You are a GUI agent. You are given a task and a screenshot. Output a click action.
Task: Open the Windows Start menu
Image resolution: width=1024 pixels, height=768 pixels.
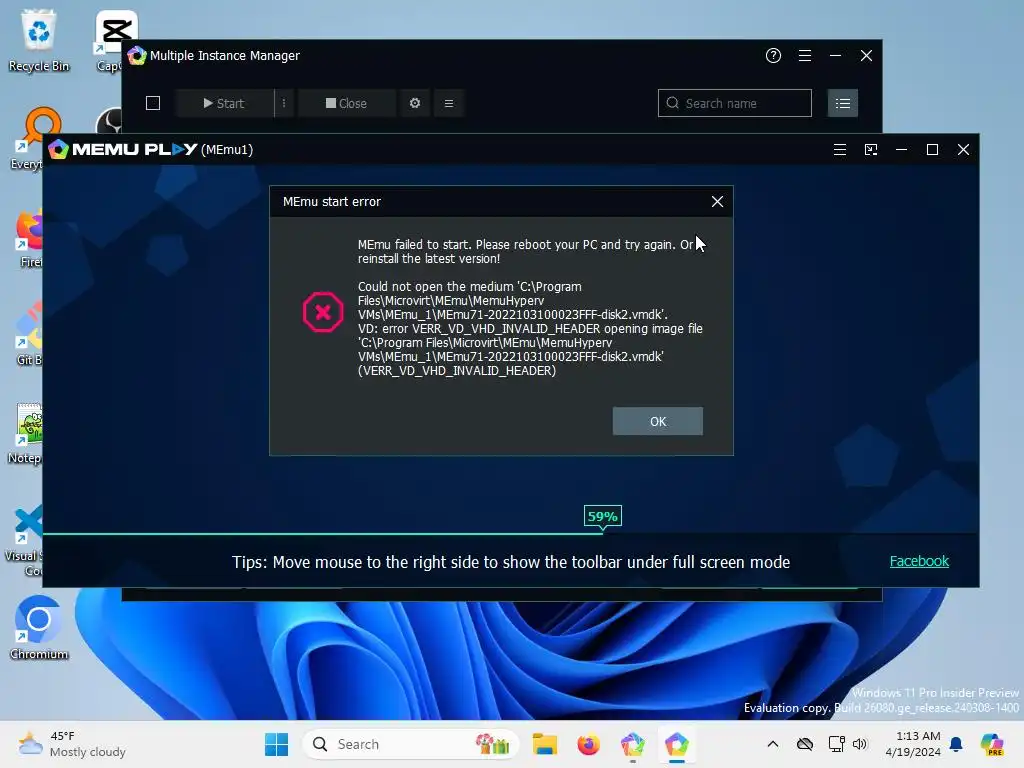(276, 744)
